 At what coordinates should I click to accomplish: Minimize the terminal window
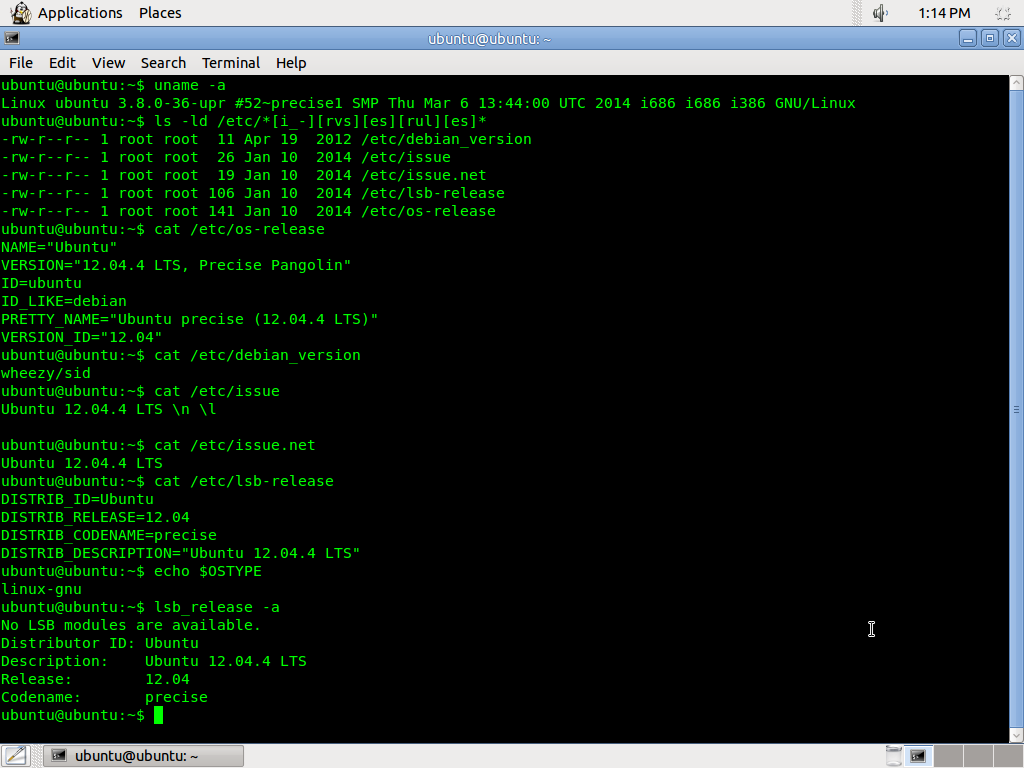[x=968, y=39]
